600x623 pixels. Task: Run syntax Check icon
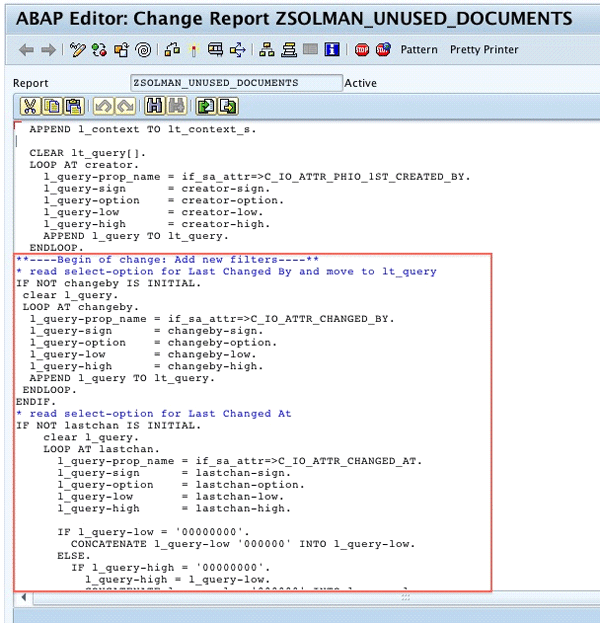[x=172, y=50]
